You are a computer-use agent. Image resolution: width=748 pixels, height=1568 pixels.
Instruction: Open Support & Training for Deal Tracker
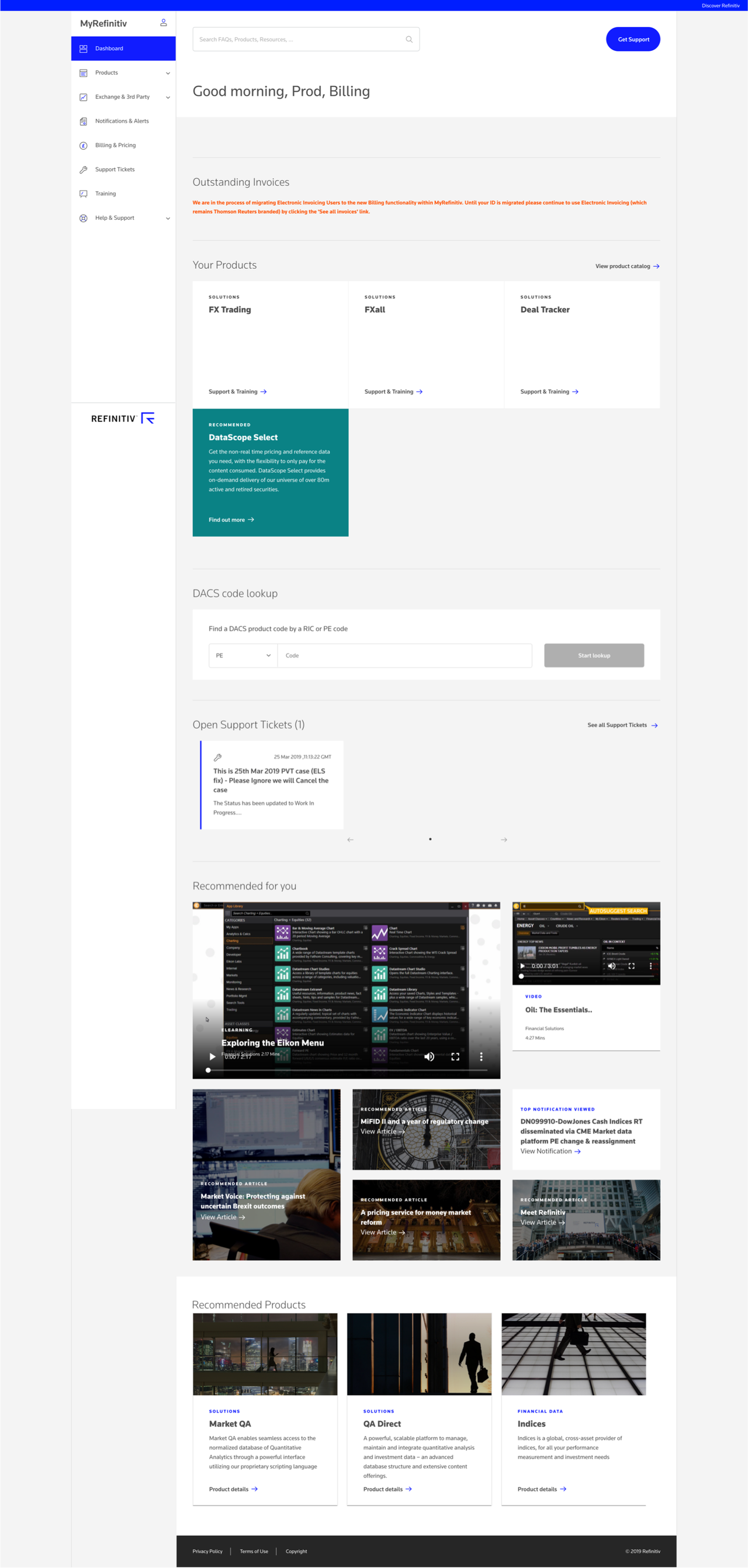[549, 392]
